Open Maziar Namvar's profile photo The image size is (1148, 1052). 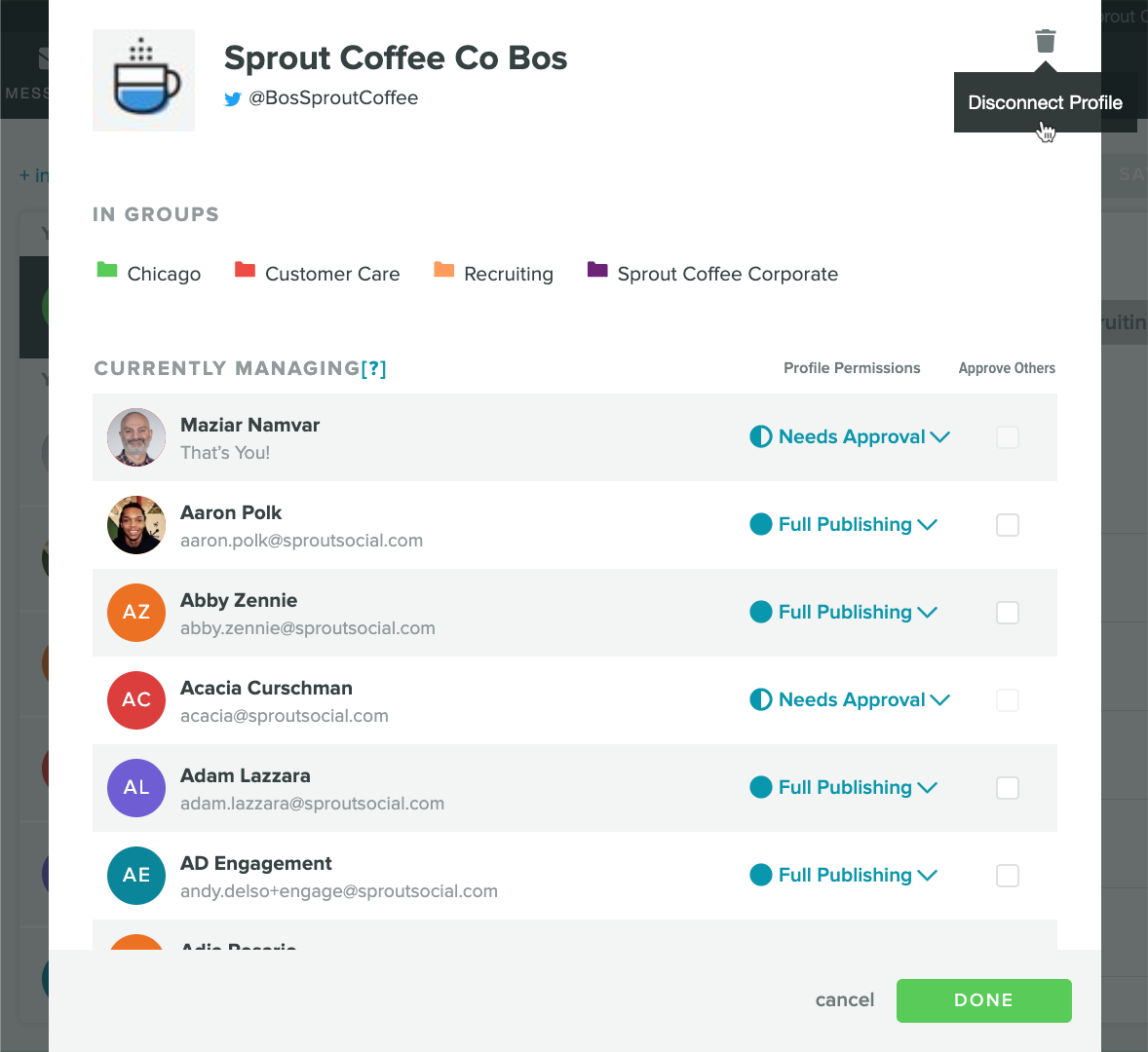click(x=136, y=437)
